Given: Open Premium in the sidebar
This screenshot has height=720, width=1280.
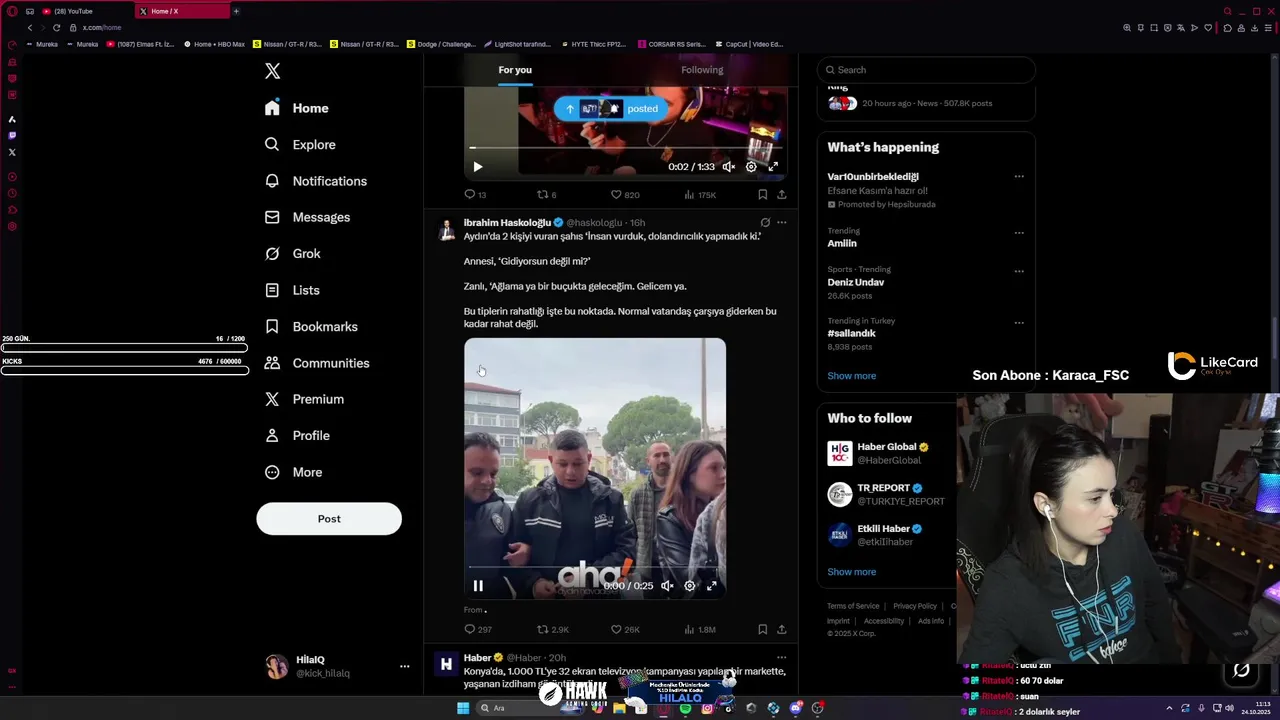Looking at the screenshot, I should click(x=304, y=399).
